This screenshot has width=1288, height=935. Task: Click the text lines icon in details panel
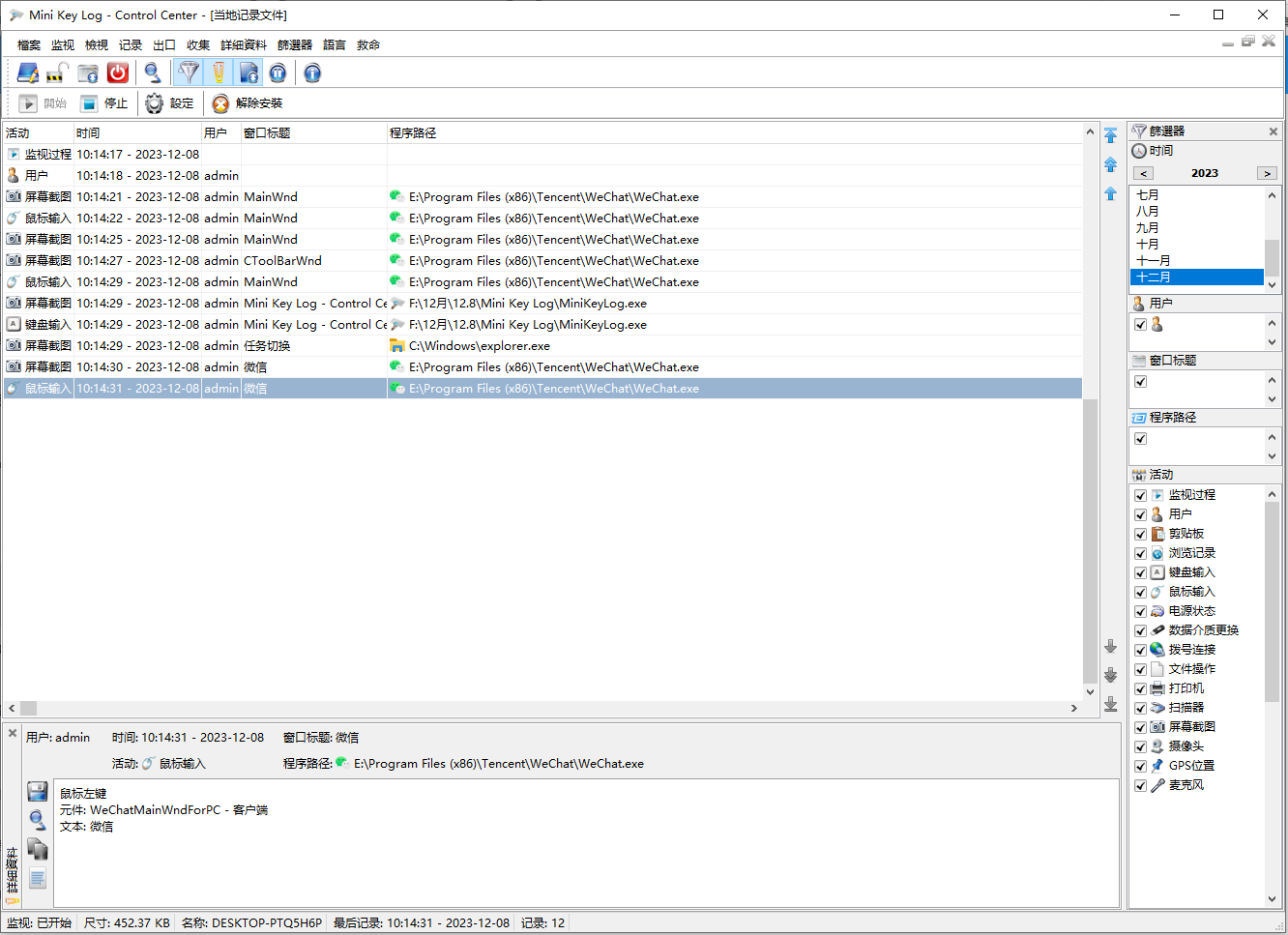pos(38,879)
